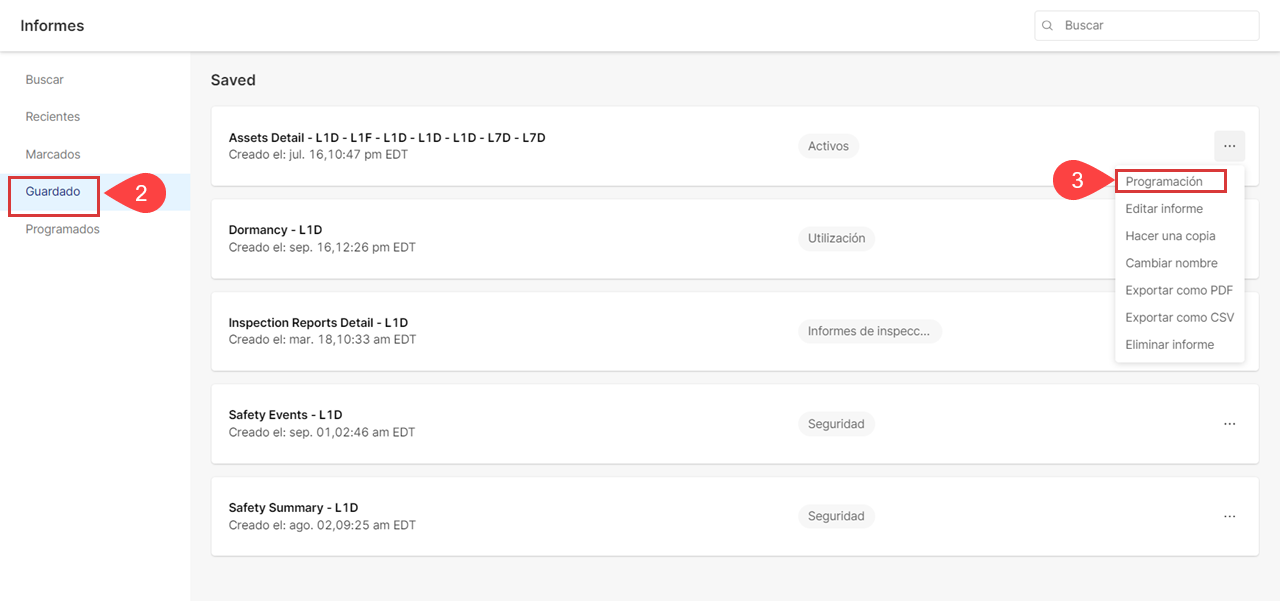Select Exportar como CSV option
The width and height of the screenshot is (1280, 601).
pyautogui.click(x=1179, y=317)
